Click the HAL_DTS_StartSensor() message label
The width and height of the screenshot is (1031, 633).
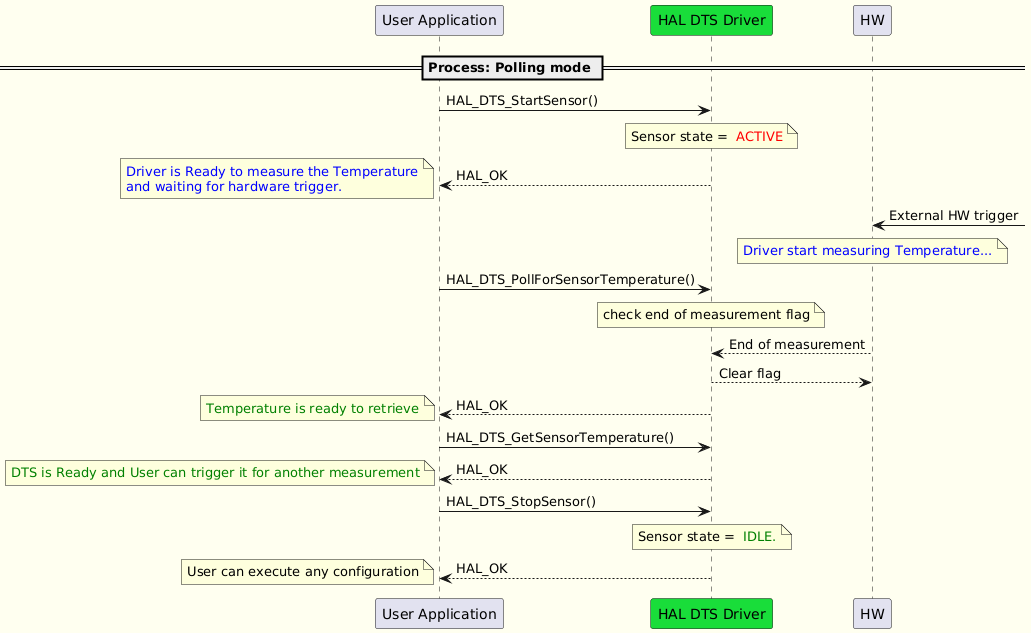coord(522,101)
